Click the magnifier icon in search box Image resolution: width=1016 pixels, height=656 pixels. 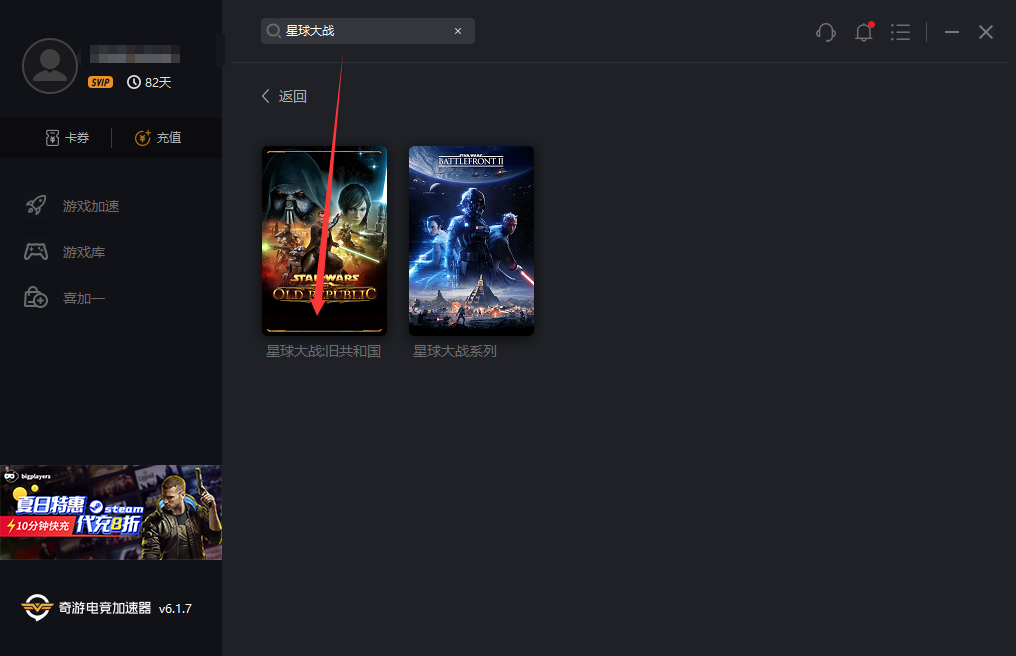pos(274,31)
